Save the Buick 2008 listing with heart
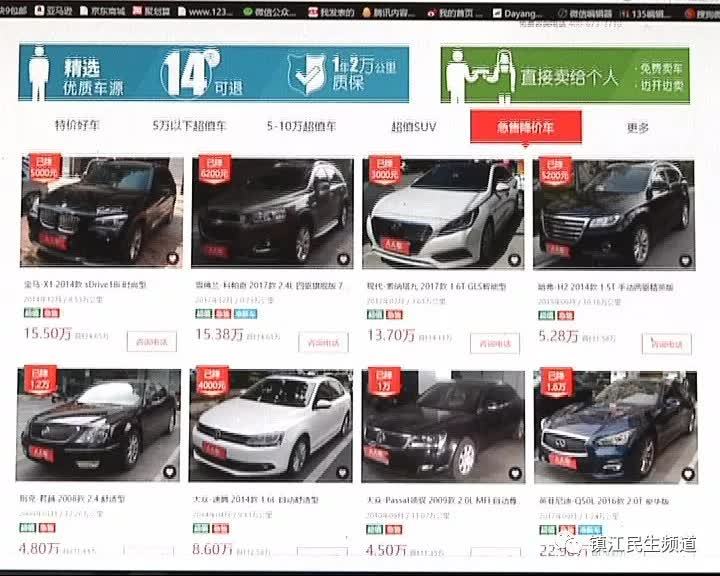Image resolution: width=720 pixels, height=576 pixels. coord(169,472)
